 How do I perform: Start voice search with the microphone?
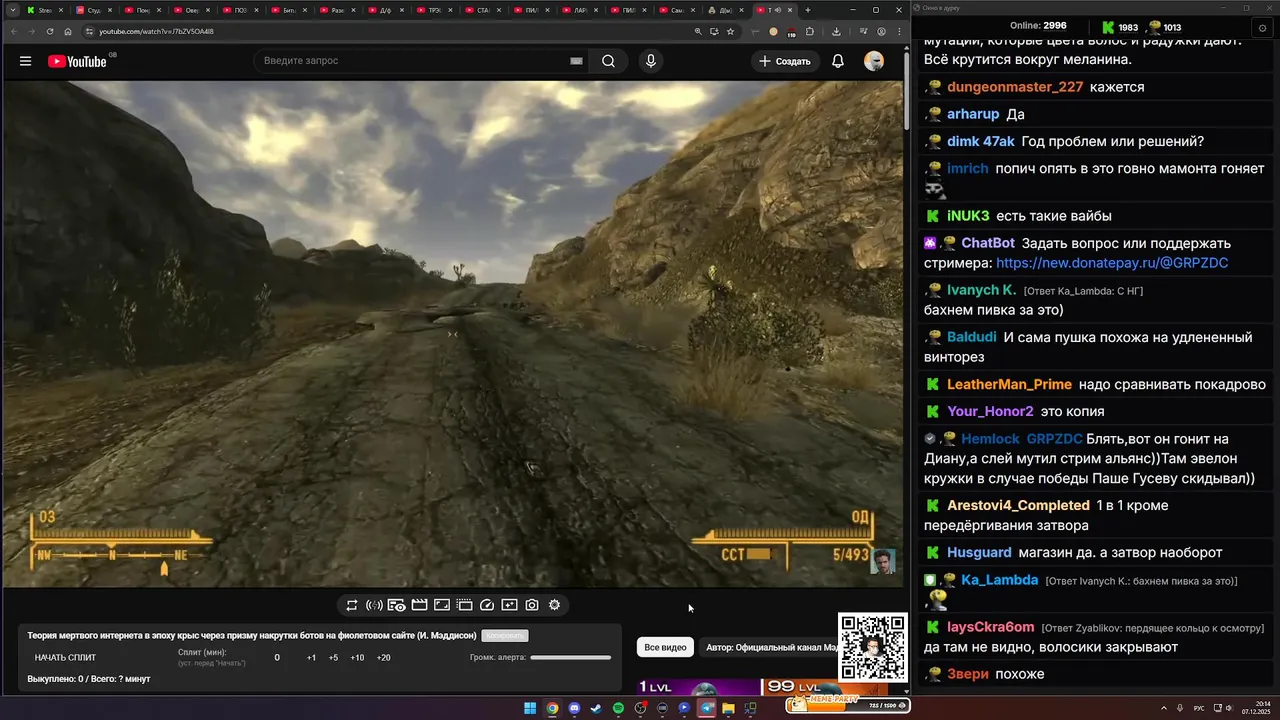pos(651,61)
